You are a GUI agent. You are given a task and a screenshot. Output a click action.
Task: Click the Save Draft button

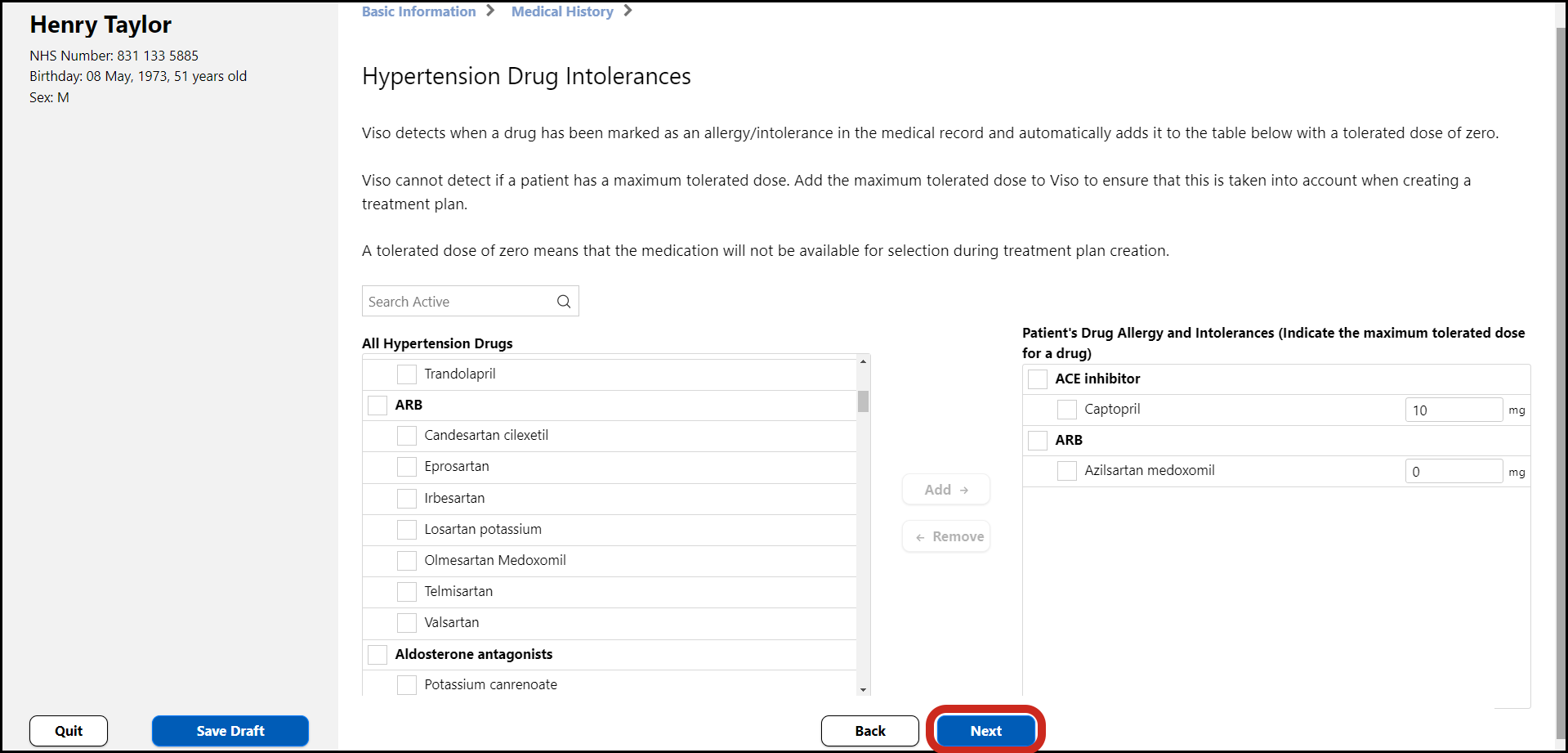[x=230, y=731]
